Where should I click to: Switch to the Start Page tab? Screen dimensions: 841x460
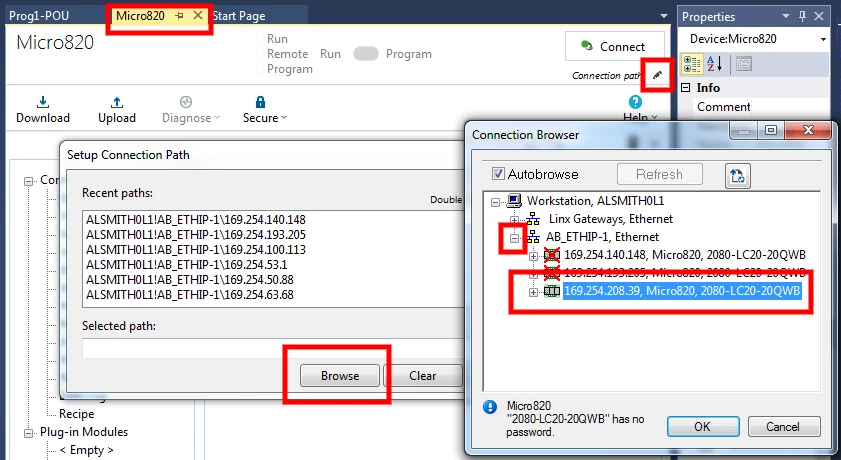[x=239, y=16]
